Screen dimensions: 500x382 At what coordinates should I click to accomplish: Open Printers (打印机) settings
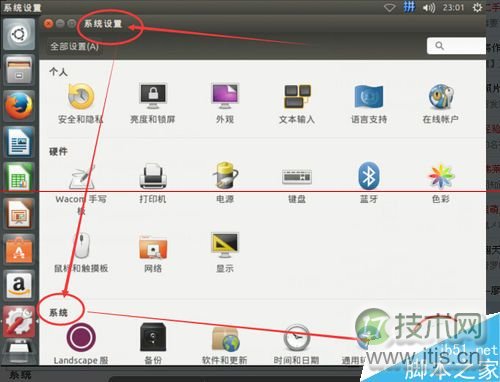(x=153, y=183)
